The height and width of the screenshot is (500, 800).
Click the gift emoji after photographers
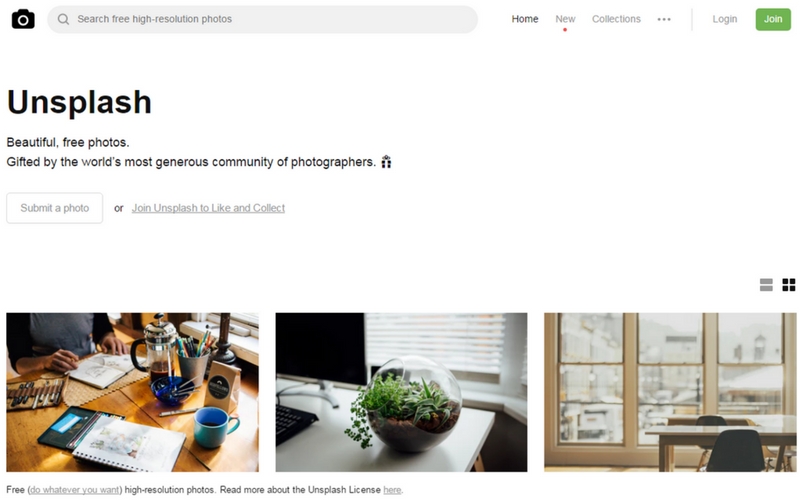[386, 162]
